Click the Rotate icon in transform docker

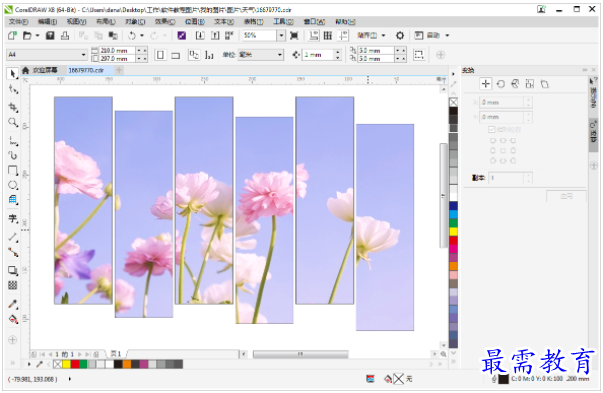coord(500,84)
